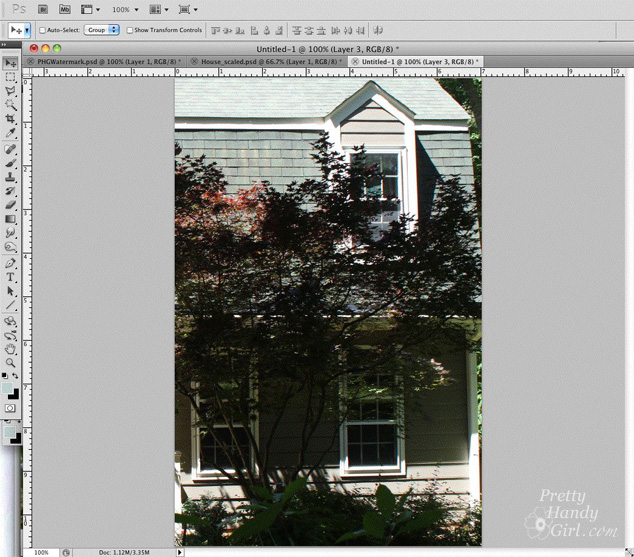Screen dimensions: 634x557
Task: Select the Hand tool
Action: (x=10, y=349)
